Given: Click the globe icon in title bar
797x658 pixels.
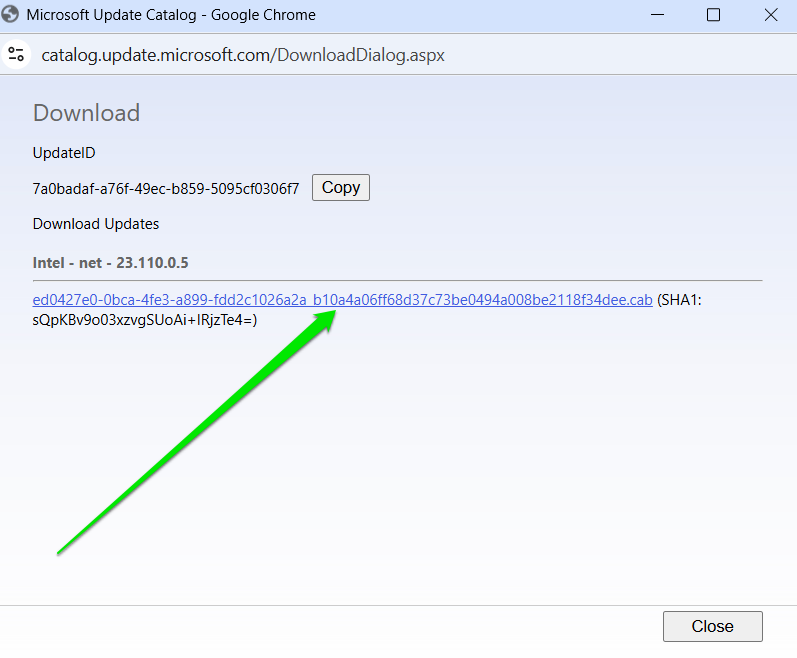Looking at the screenshot, I should [x=10, y=14].
